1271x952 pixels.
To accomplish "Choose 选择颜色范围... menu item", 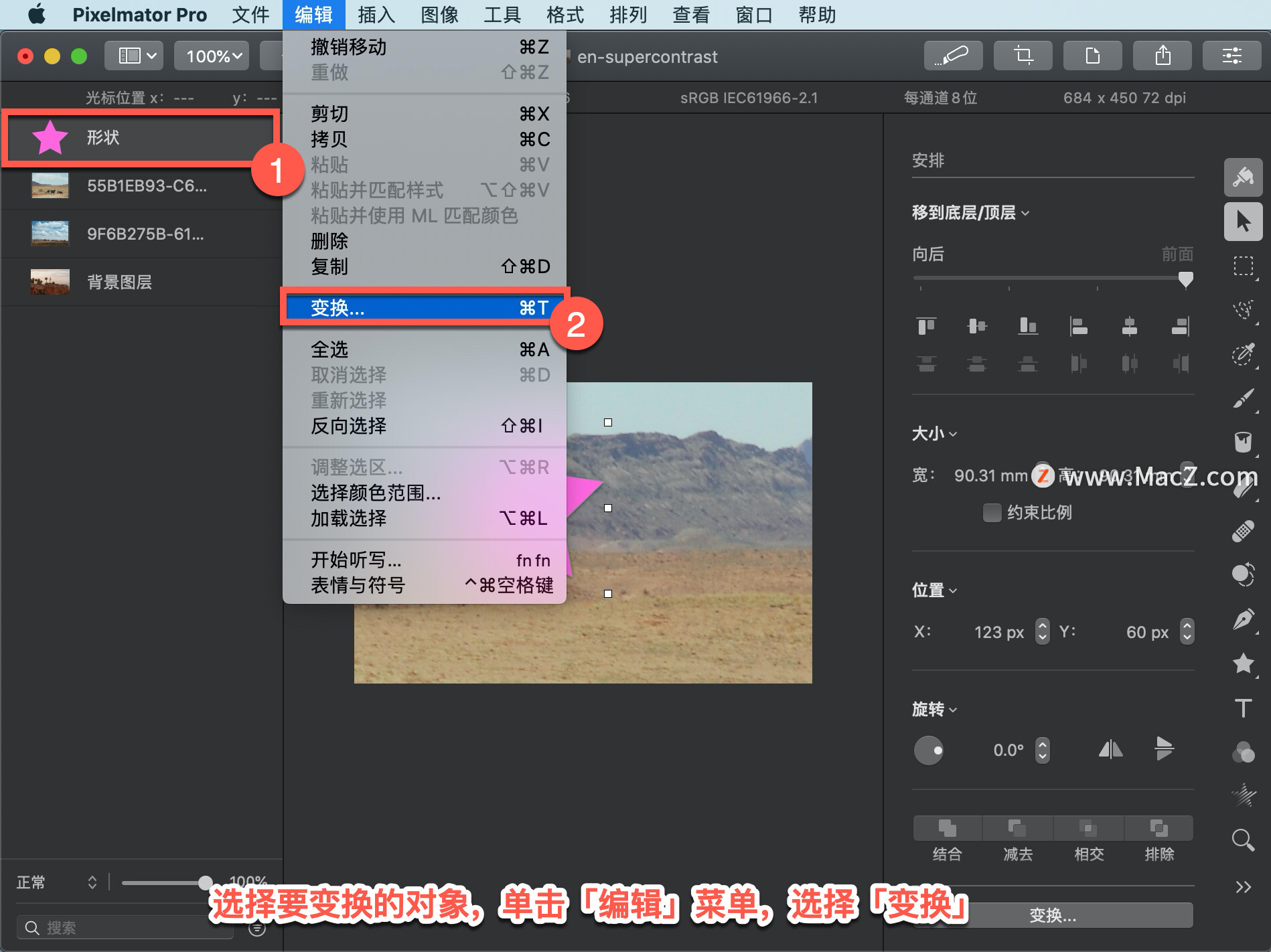I will tap(425, 493).
